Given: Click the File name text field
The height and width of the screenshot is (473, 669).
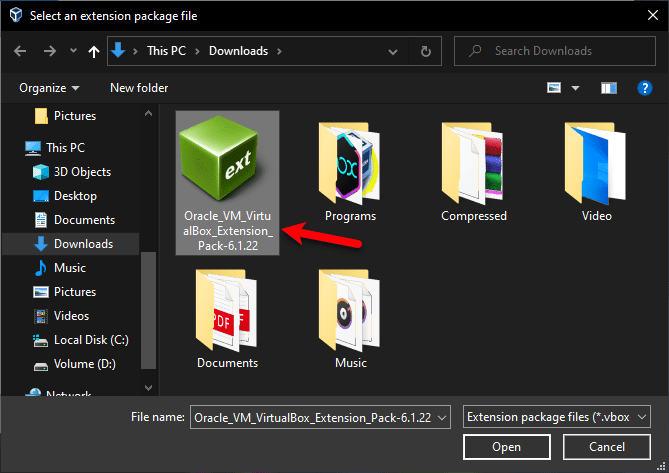Looking at the screenshot, I should 313,418.
